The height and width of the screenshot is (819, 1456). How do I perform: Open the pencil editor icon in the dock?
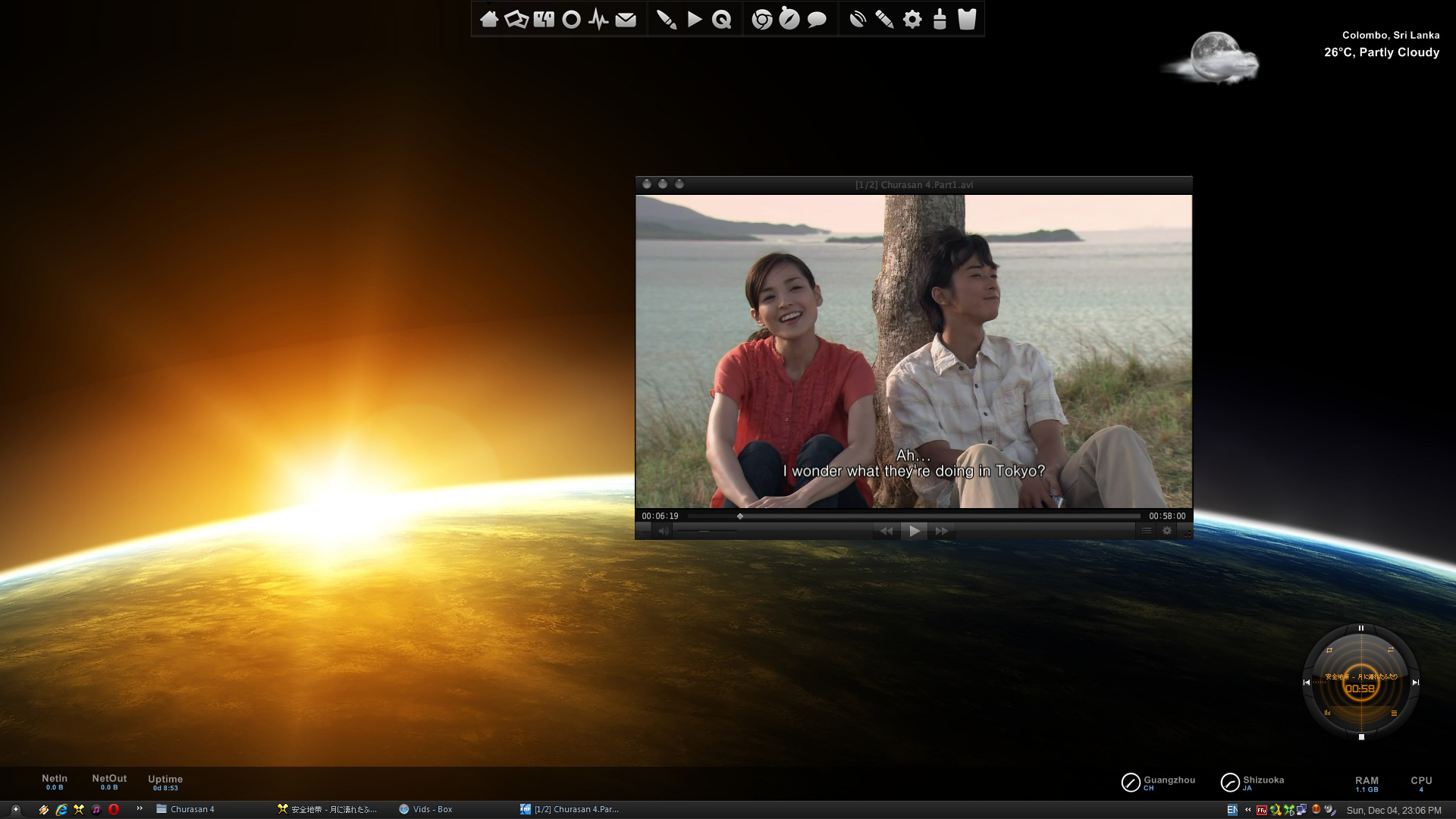(x=884, y=20)
